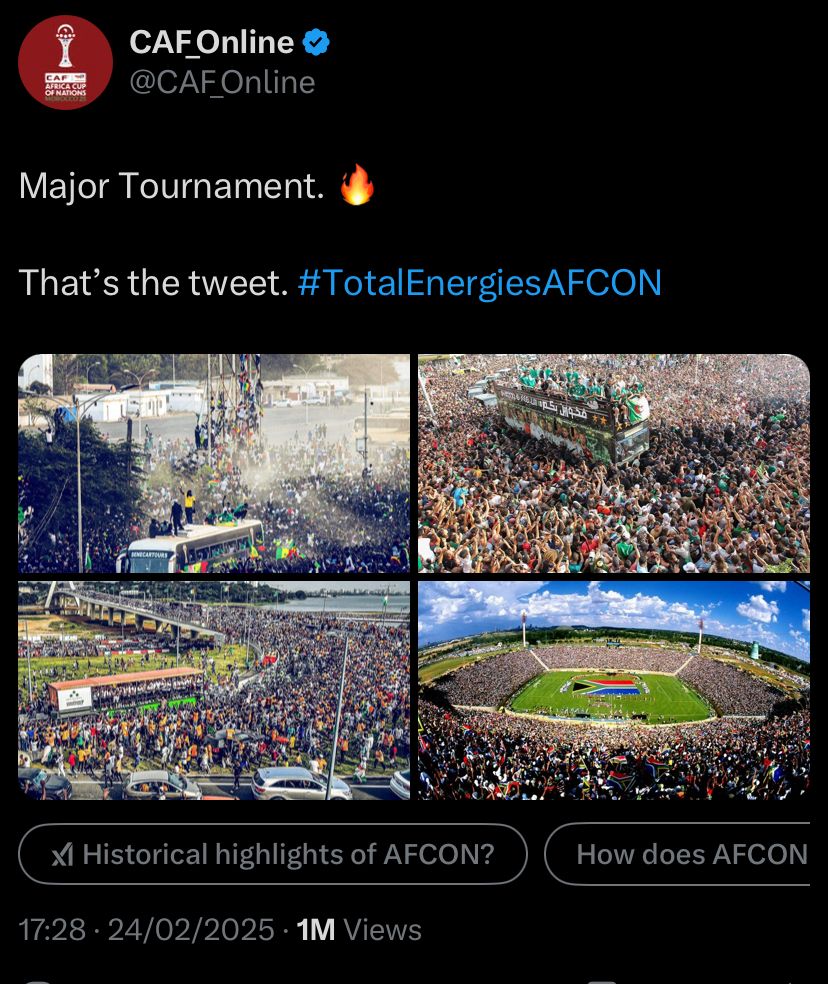Image resolution: width=828 pixels, height=984 pixels.
Task: Open the top-right green crowd photo
Action: click(613, 463)
